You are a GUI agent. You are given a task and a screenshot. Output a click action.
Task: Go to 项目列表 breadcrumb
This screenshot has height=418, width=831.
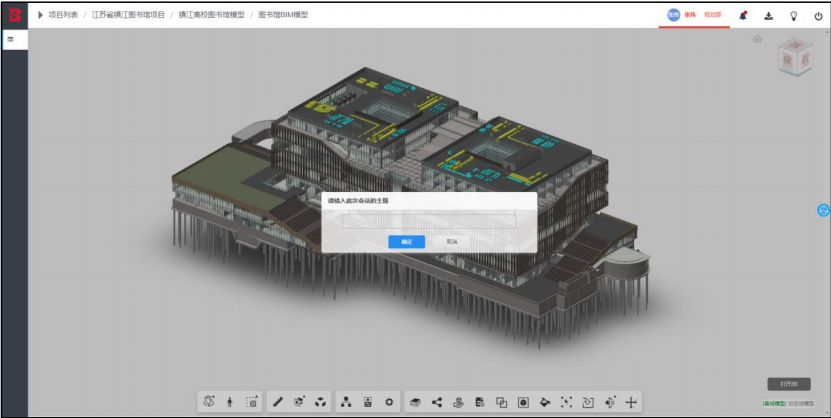click(63, 15)
